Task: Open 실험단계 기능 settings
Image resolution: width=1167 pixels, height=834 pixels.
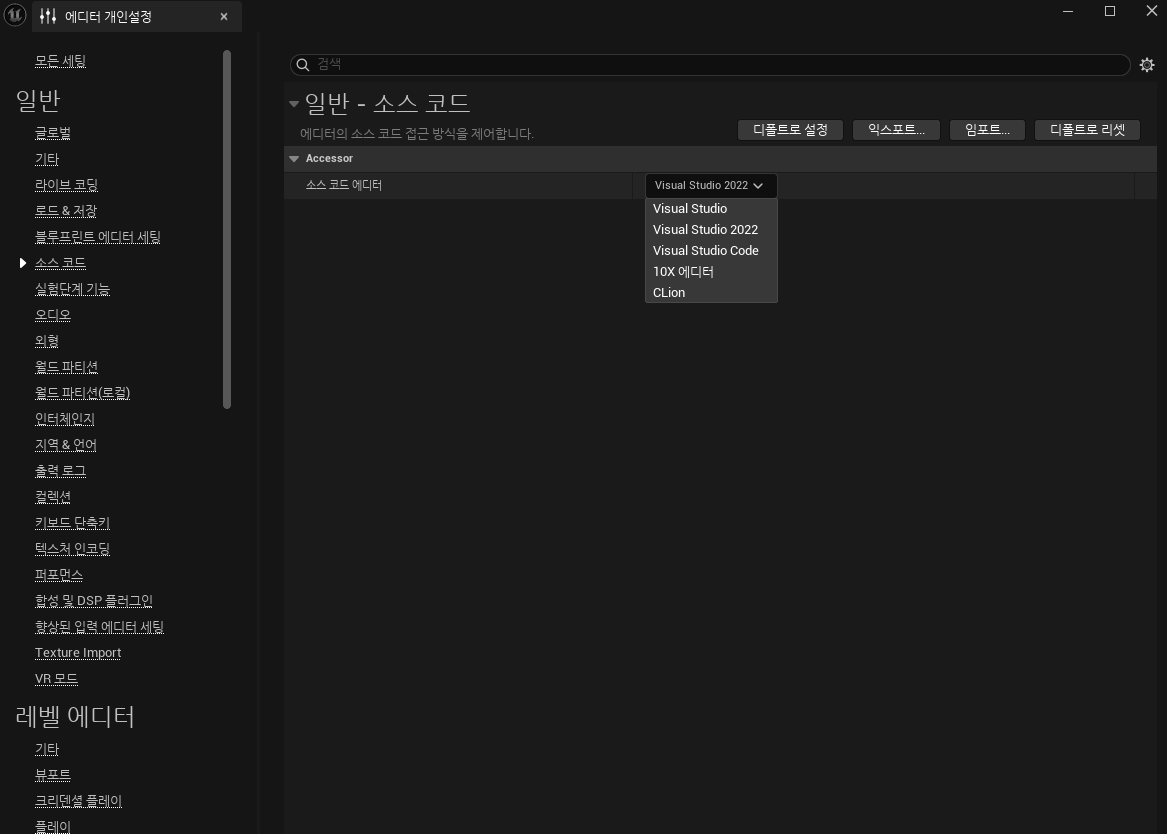Action: click(72, 289)
